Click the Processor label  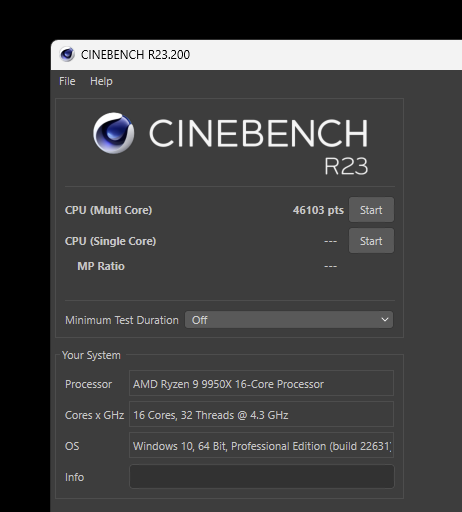click(88, 384)
